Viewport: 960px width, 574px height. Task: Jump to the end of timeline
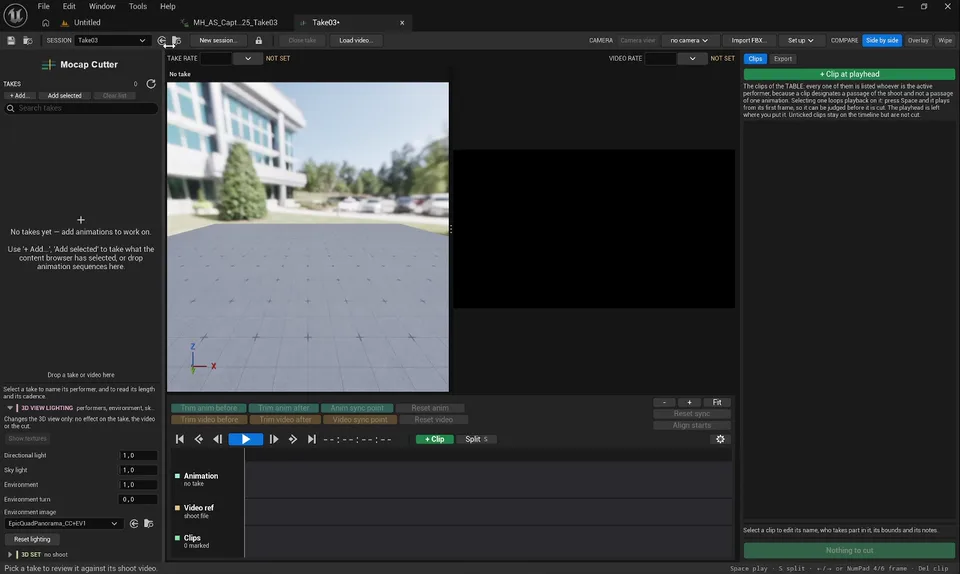click(x=312, y=439)
